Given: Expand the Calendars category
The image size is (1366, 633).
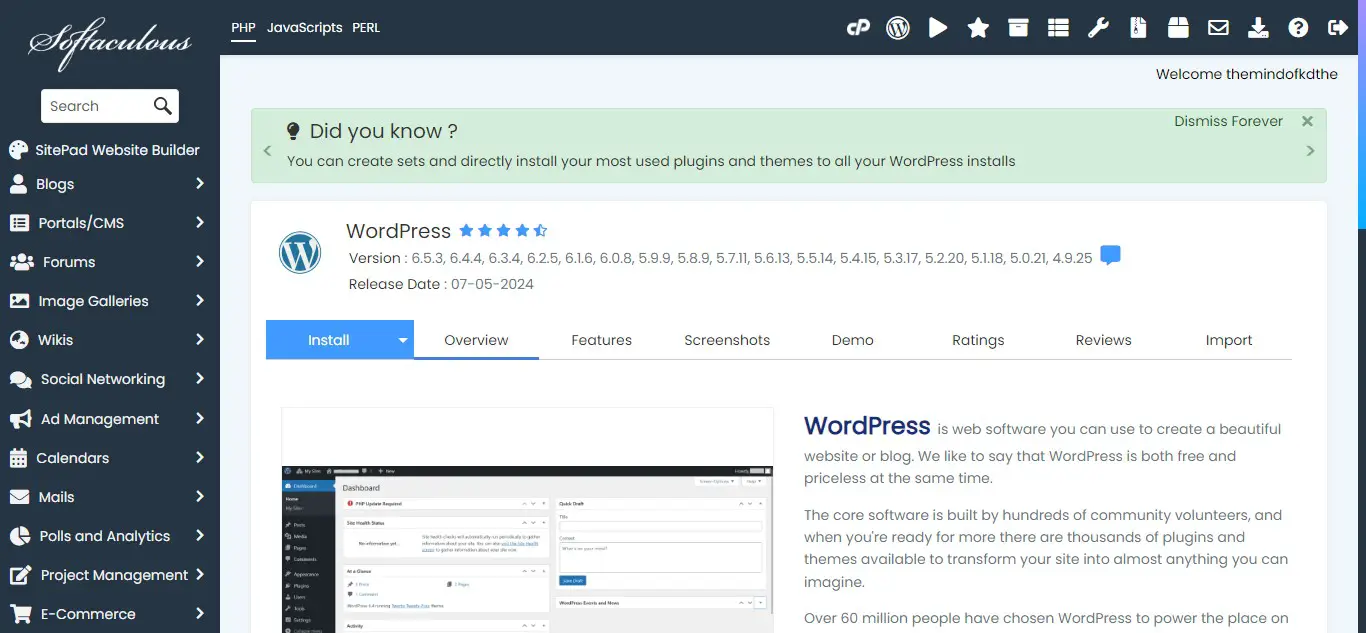Looking at the screenshot, I should pos(200,458).
